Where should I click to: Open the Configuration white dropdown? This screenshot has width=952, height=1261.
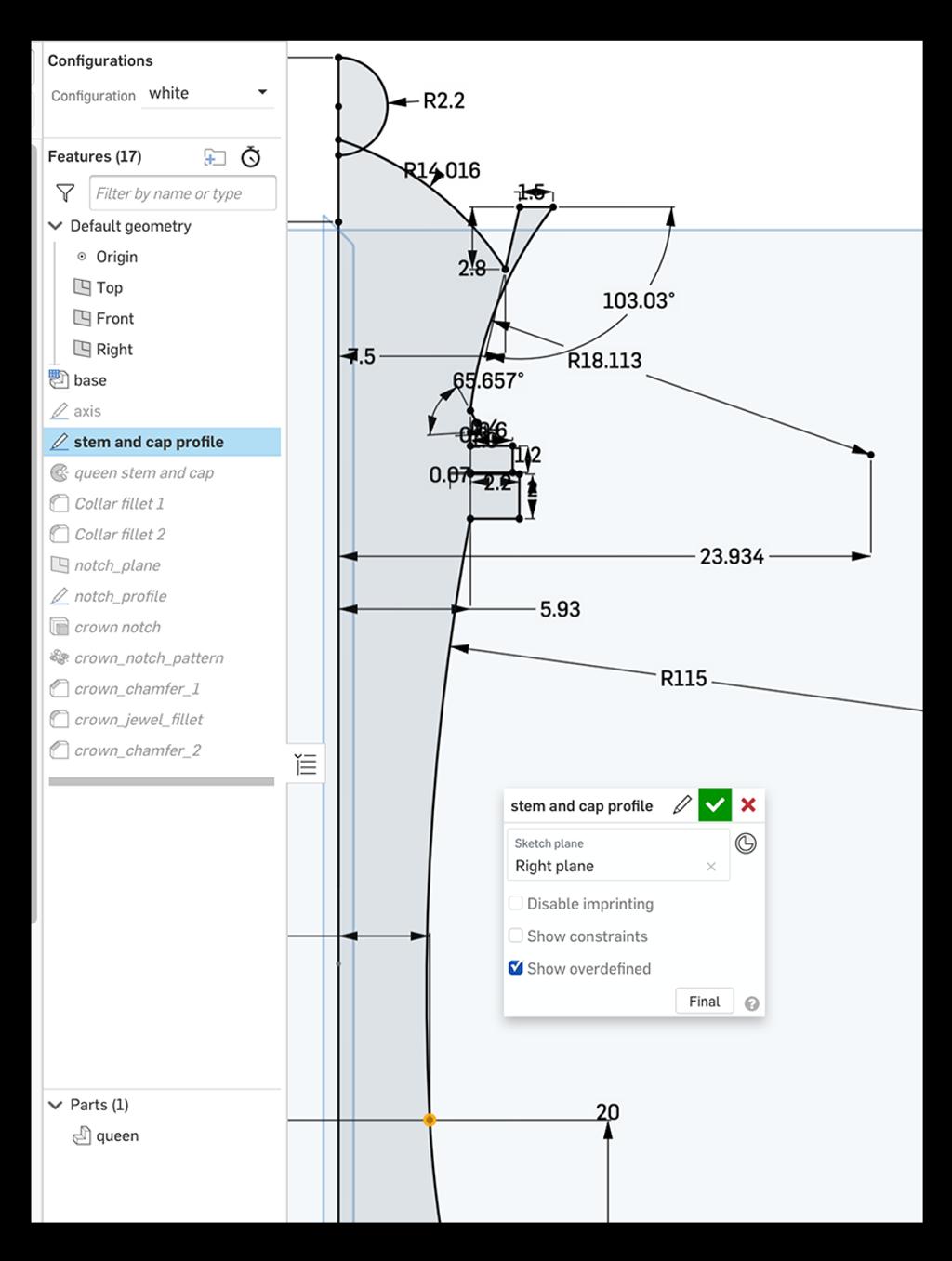[262, 92]
